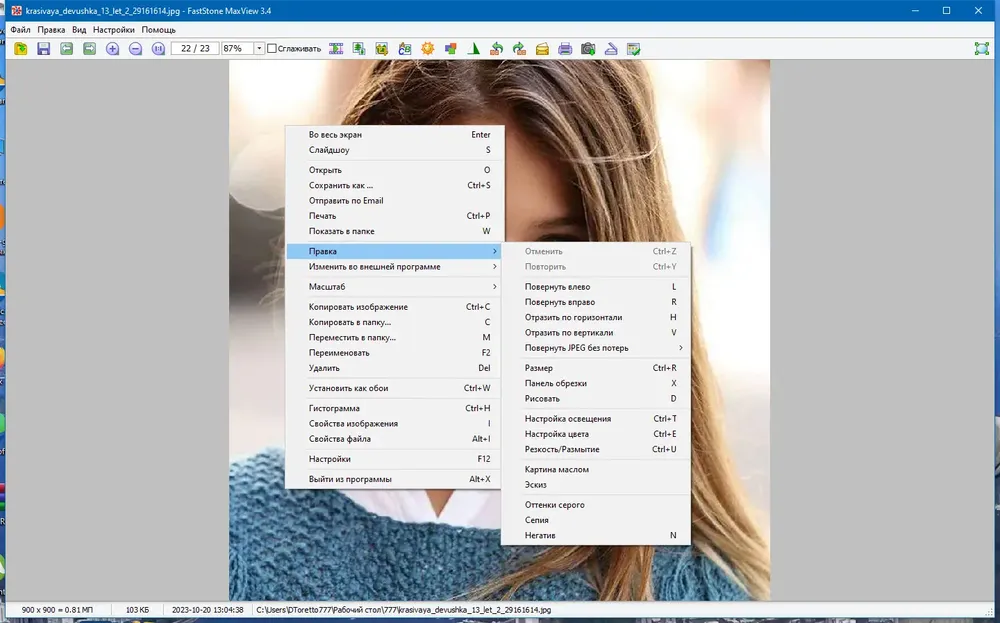
Task: Start slideshow via filmstrip icon
Action: tap(336, 49)
